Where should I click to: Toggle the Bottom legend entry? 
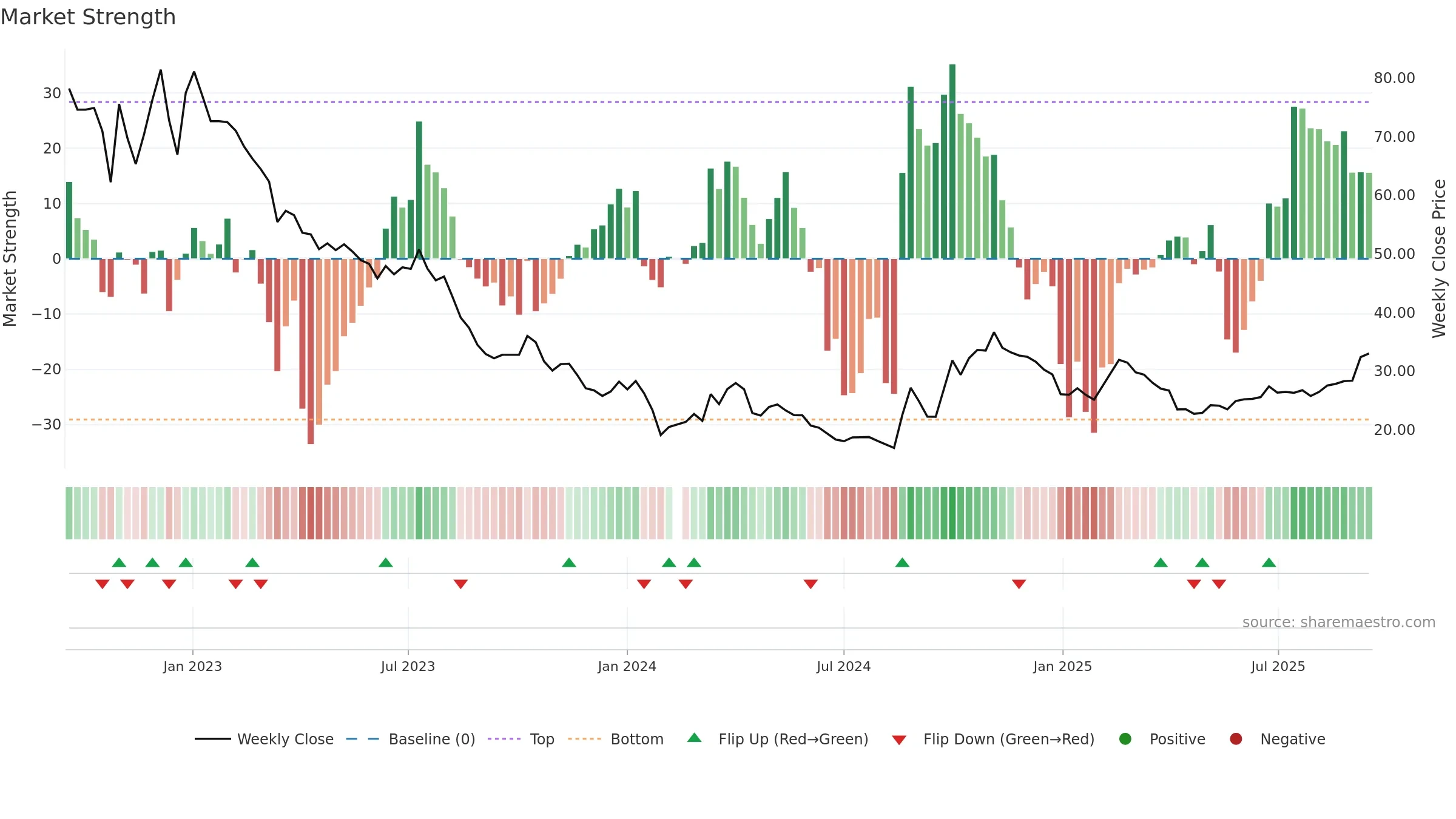616,739
